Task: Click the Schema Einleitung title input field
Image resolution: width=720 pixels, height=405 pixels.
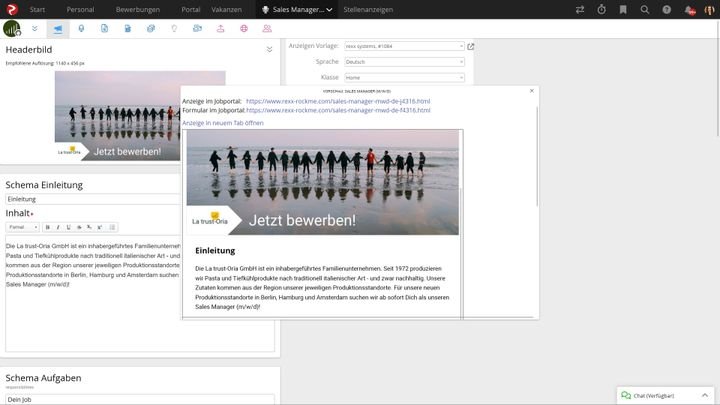Action: click(x=139, y=199)
